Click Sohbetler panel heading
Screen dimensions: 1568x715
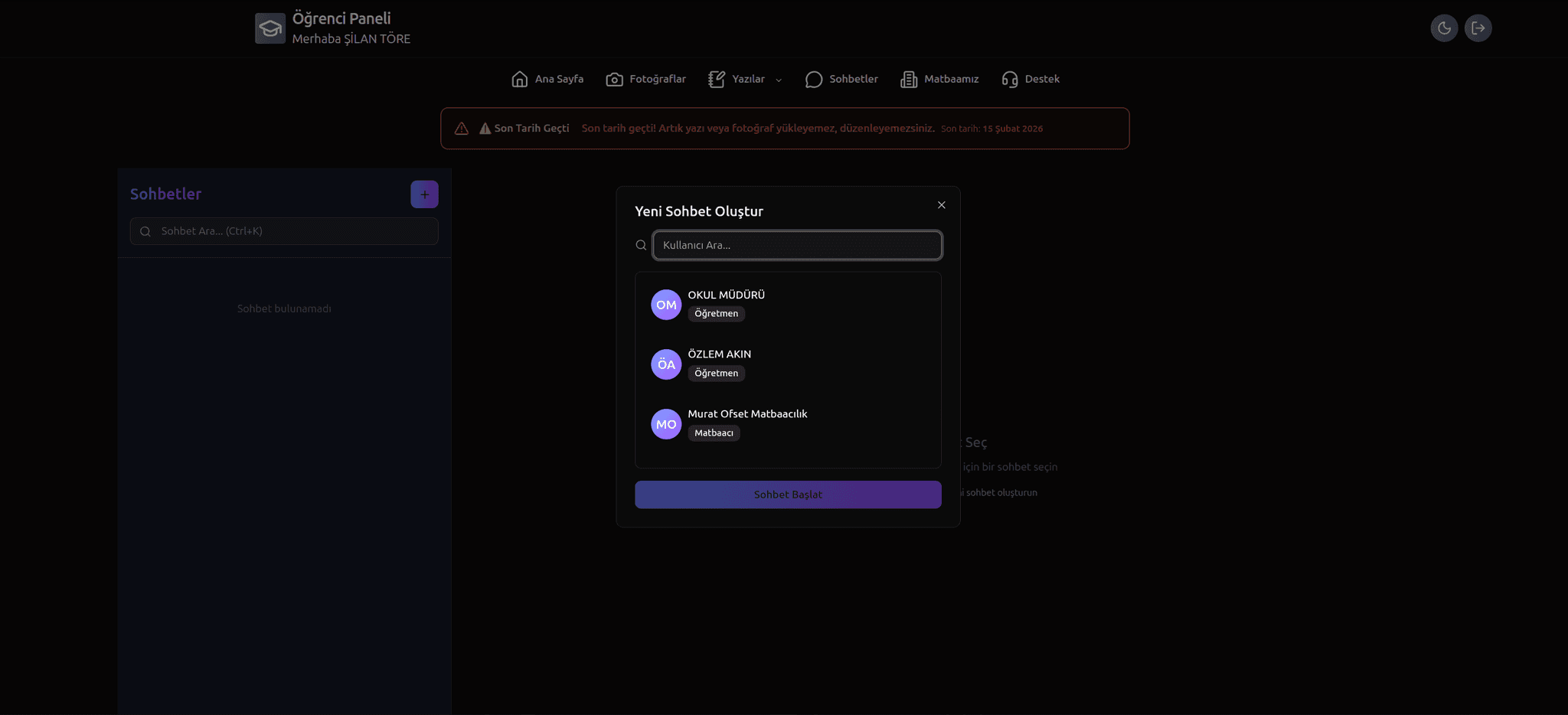(165, 194)
